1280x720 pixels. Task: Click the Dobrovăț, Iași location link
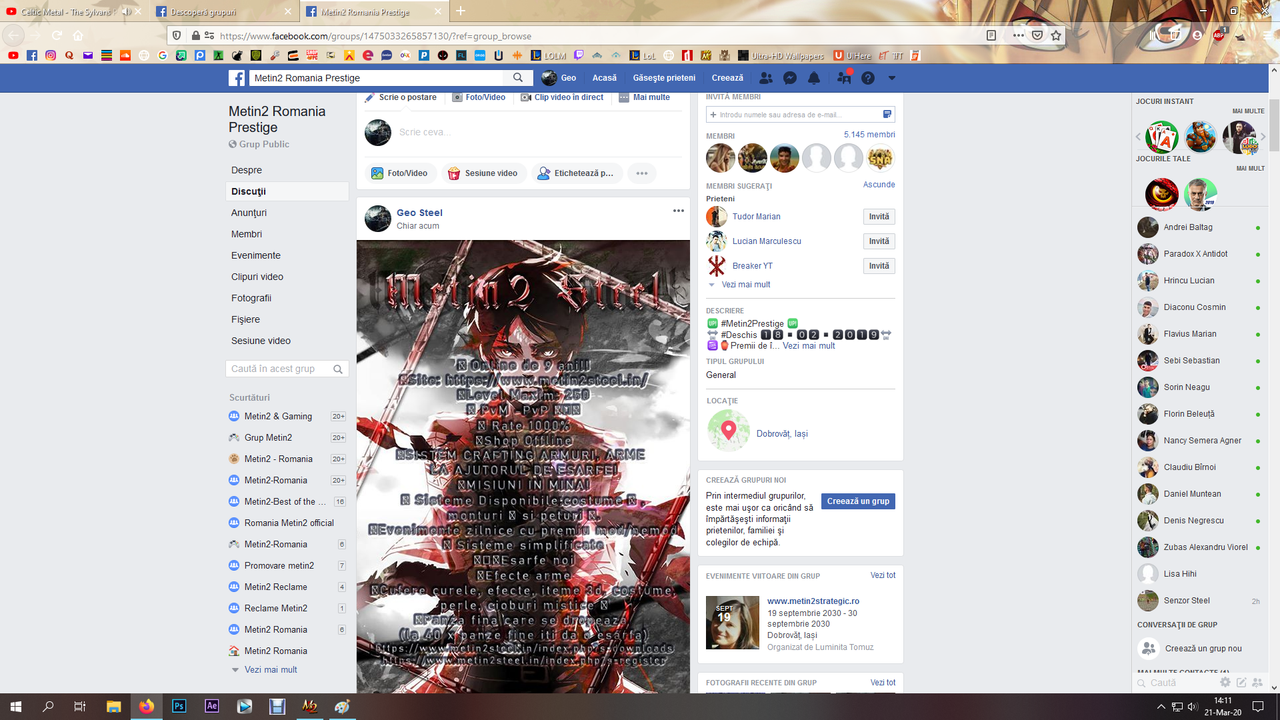782,433
